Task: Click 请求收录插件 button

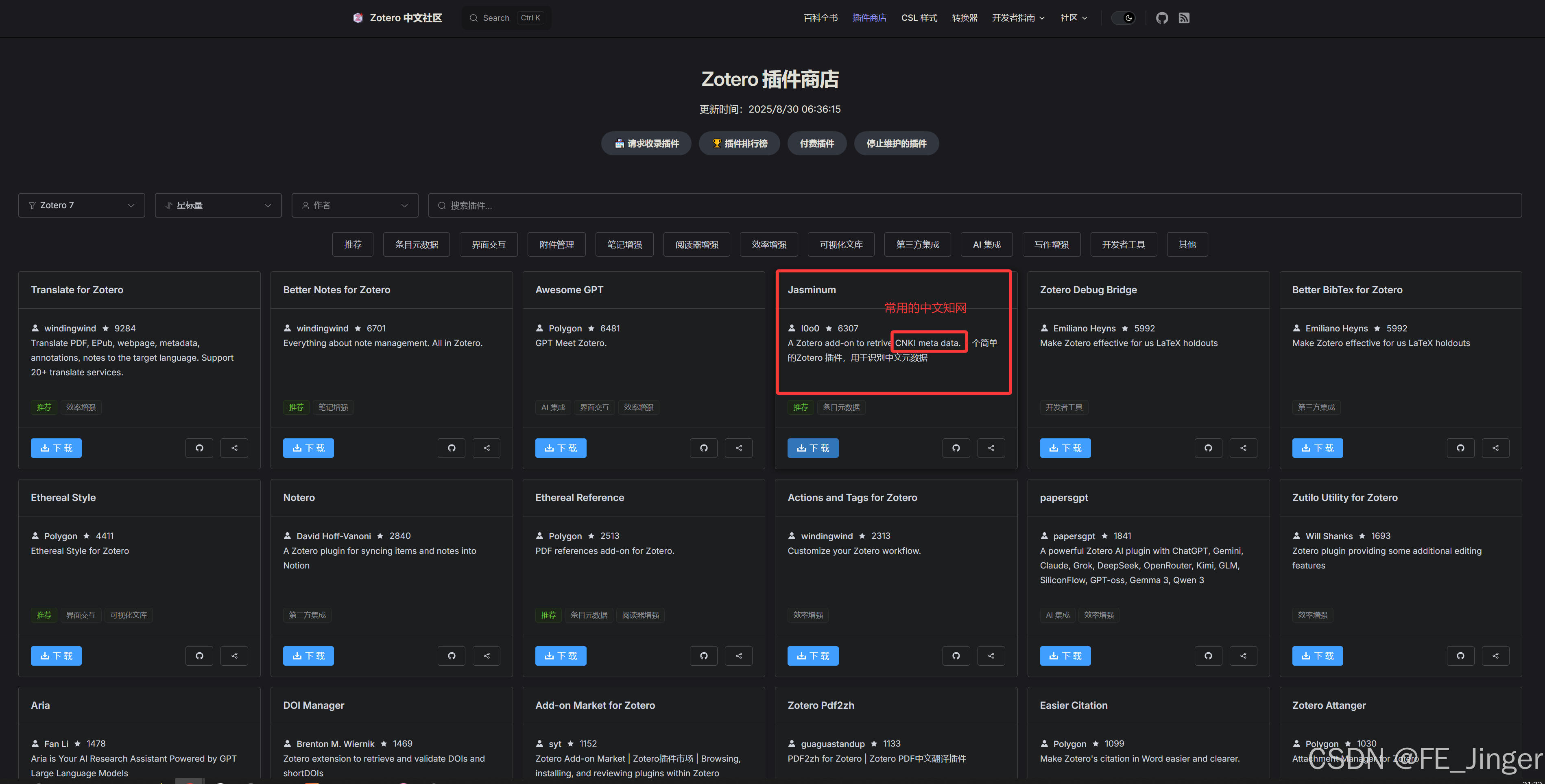Action: (646, 143)
